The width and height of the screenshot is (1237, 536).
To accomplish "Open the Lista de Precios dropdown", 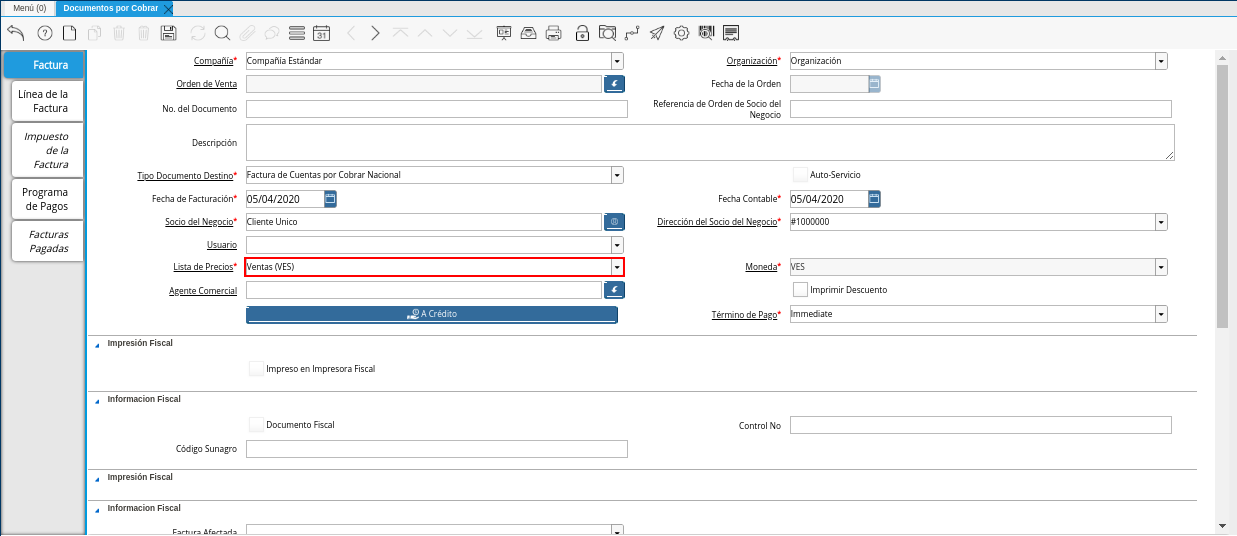I will 617,268.
